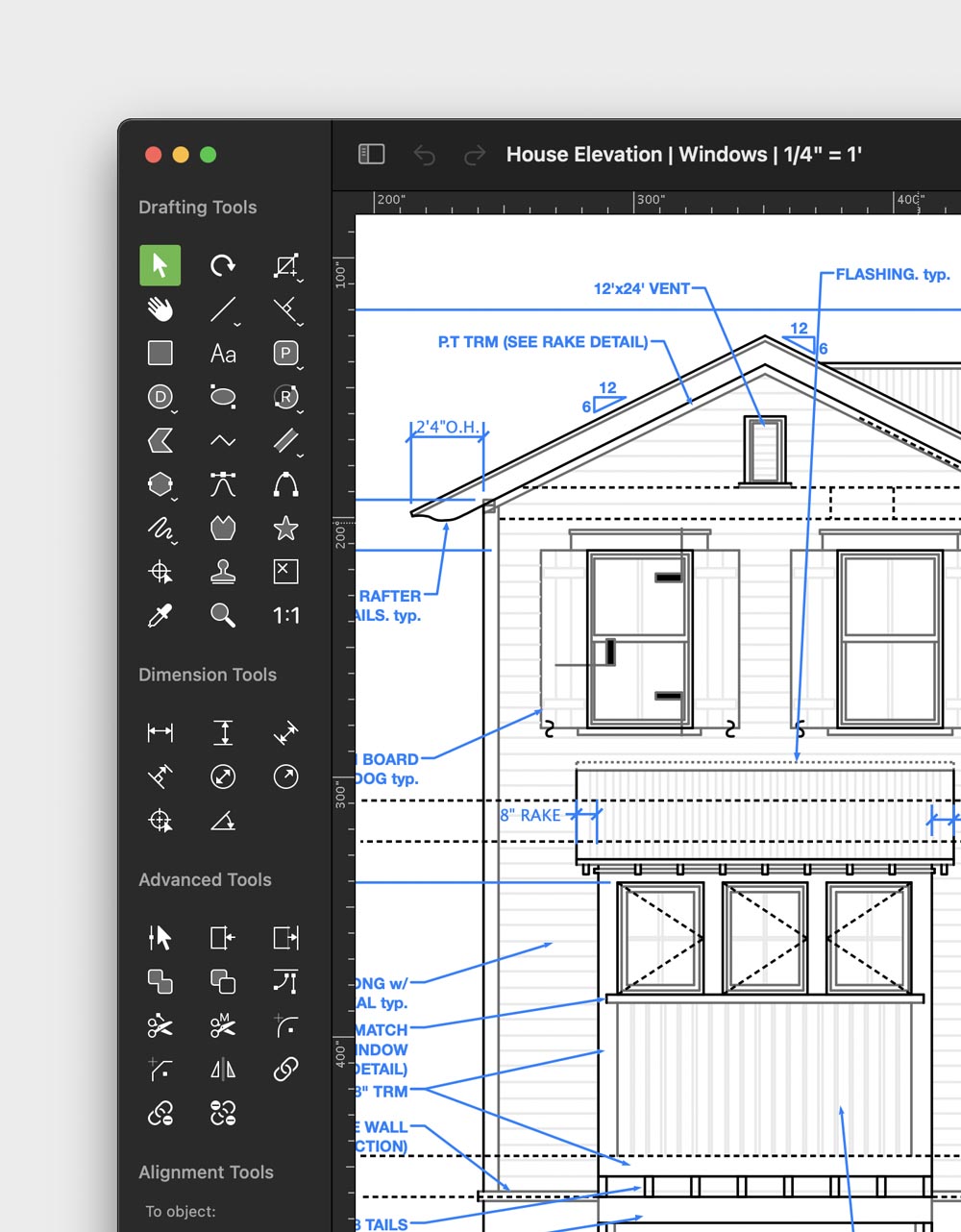The width and height of the screenshot is (961, 1232).
Task: Set view to 1:1 actual size
Action: tap(285, 615)
